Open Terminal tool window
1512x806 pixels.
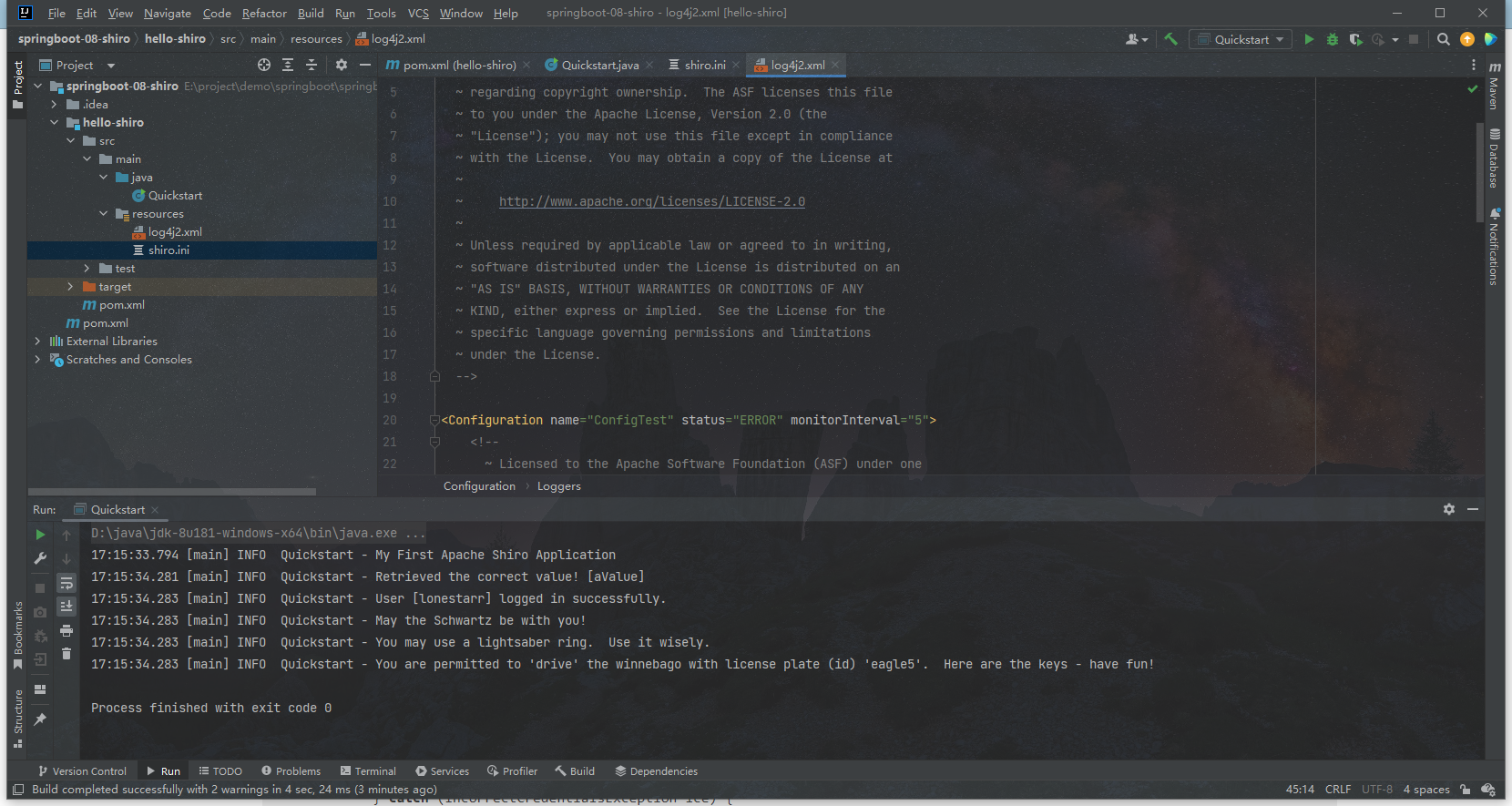coord(368,771)
